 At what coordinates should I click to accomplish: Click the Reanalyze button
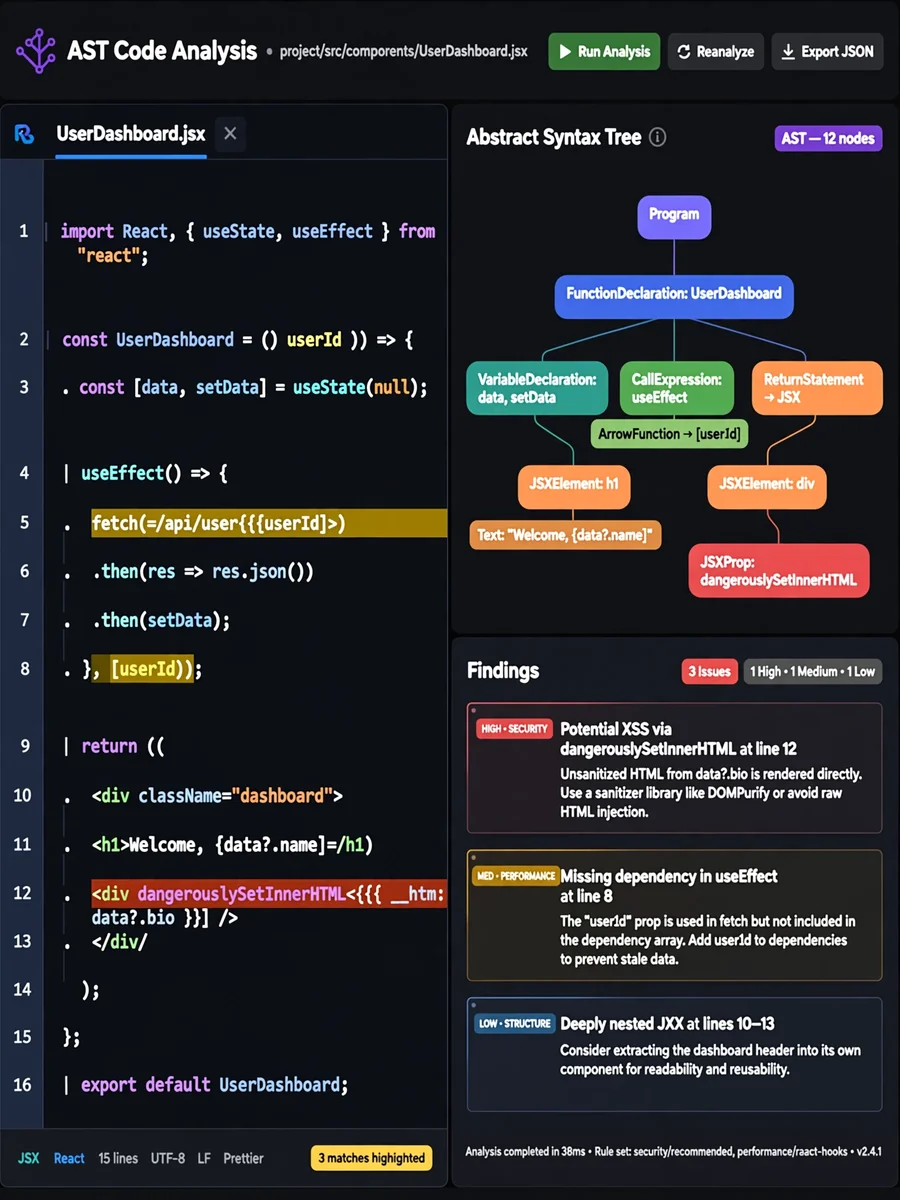[x=716, y=51]
